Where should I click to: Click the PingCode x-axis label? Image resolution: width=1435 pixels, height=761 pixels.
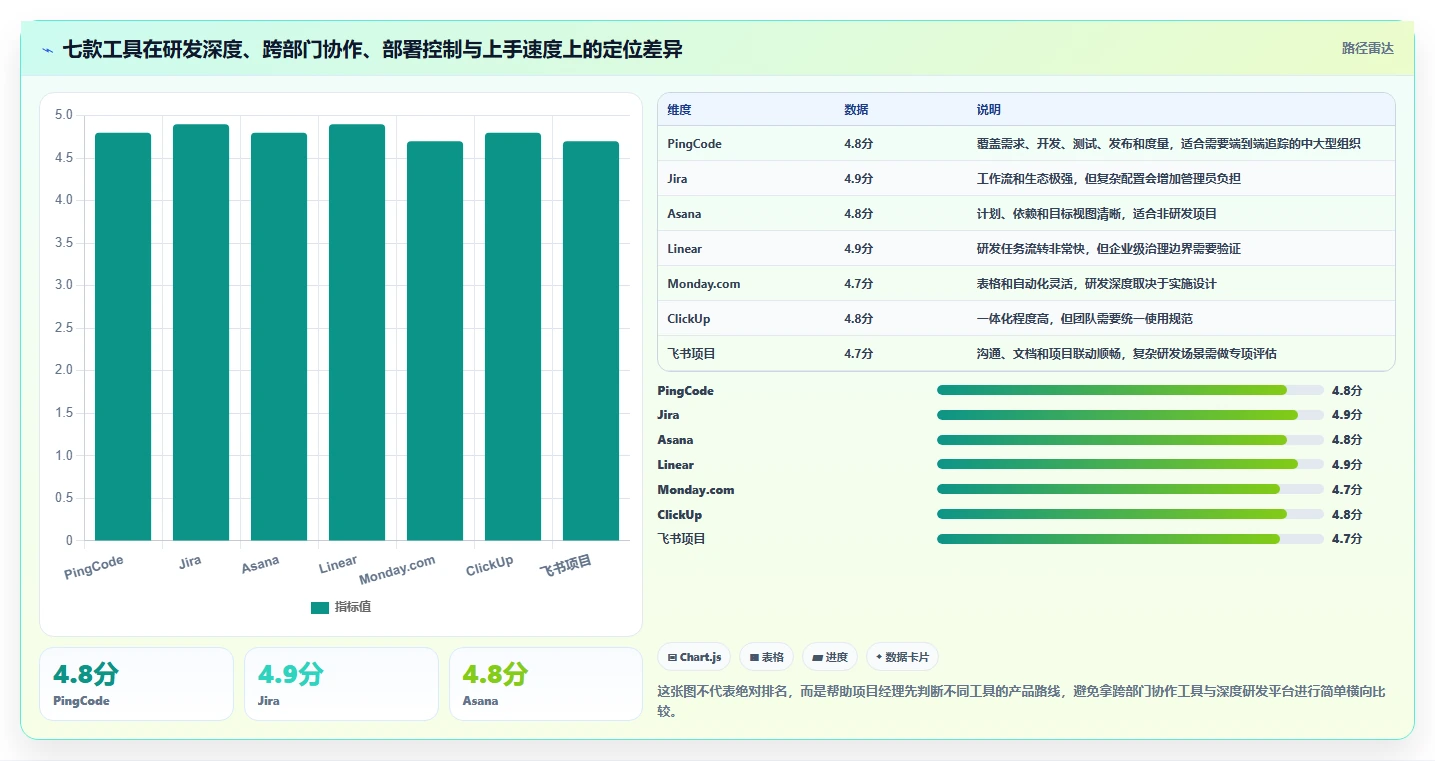pyautogui.click(x=94, y=568)
